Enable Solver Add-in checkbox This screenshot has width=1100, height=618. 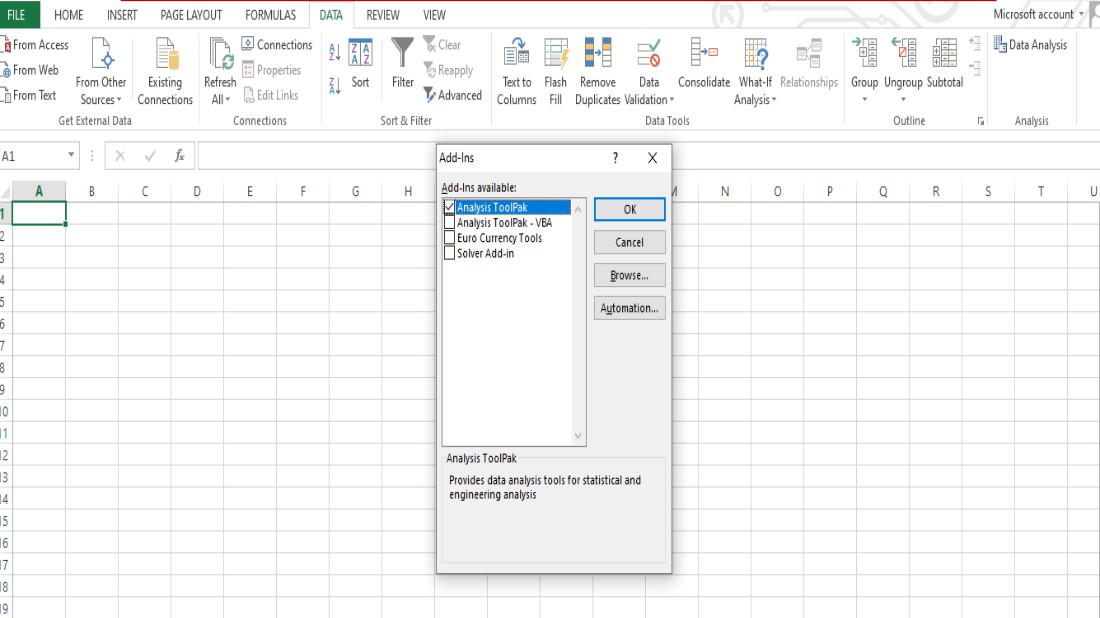450,253
